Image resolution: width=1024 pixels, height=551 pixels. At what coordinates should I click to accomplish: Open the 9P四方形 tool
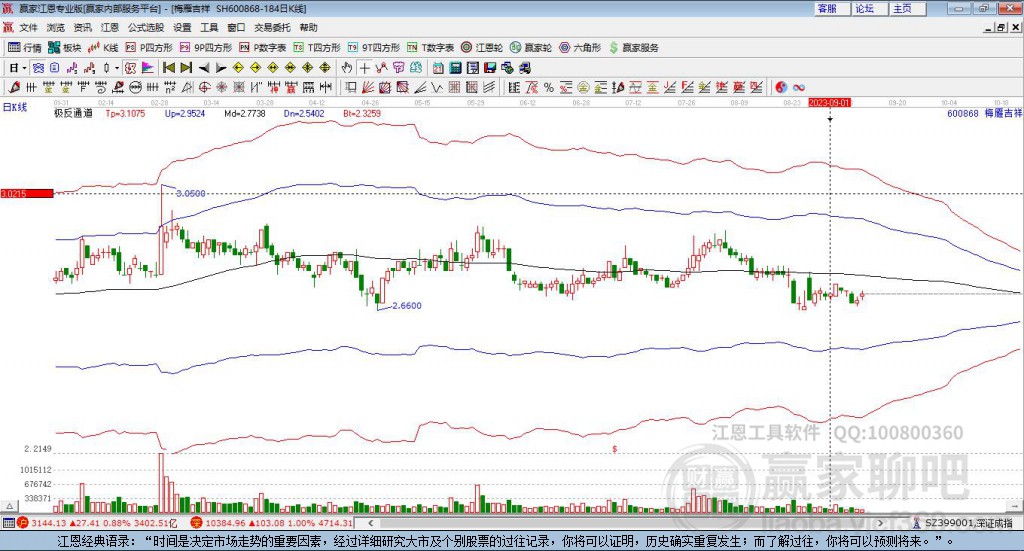(x=206, y=48)
